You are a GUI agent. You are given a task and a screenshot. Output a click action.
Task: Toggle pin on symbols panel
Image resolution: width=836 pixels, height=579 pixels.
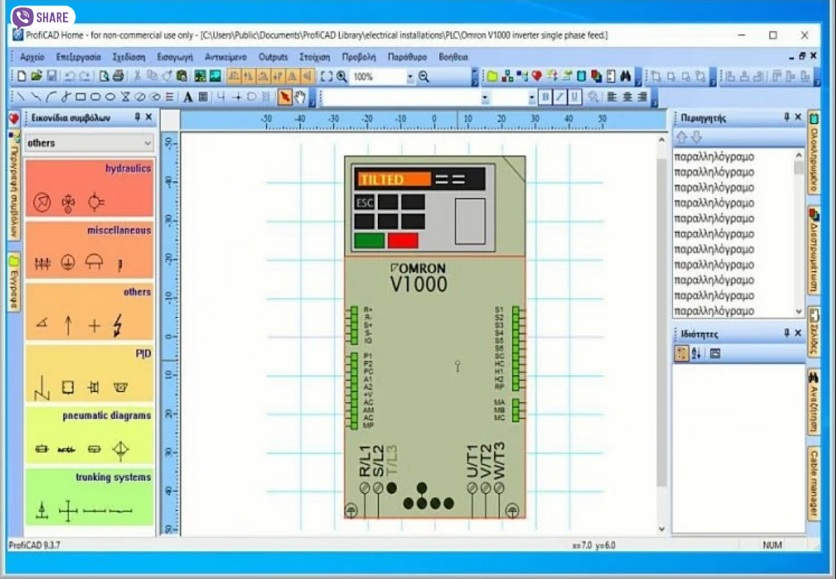pos(137,117)
